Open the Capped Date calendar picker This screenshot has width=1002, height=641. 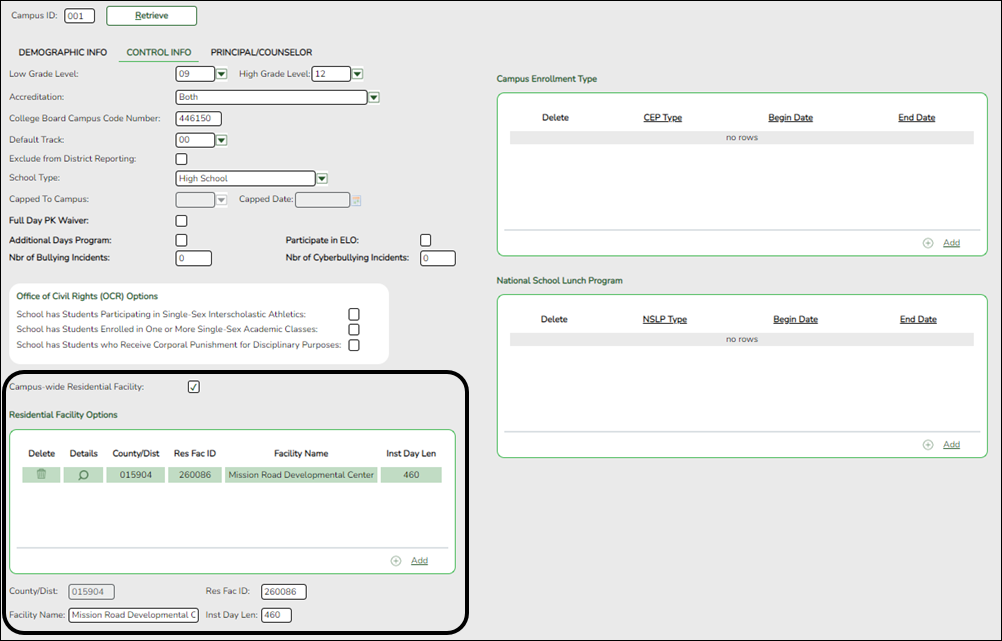click(355, 199)
